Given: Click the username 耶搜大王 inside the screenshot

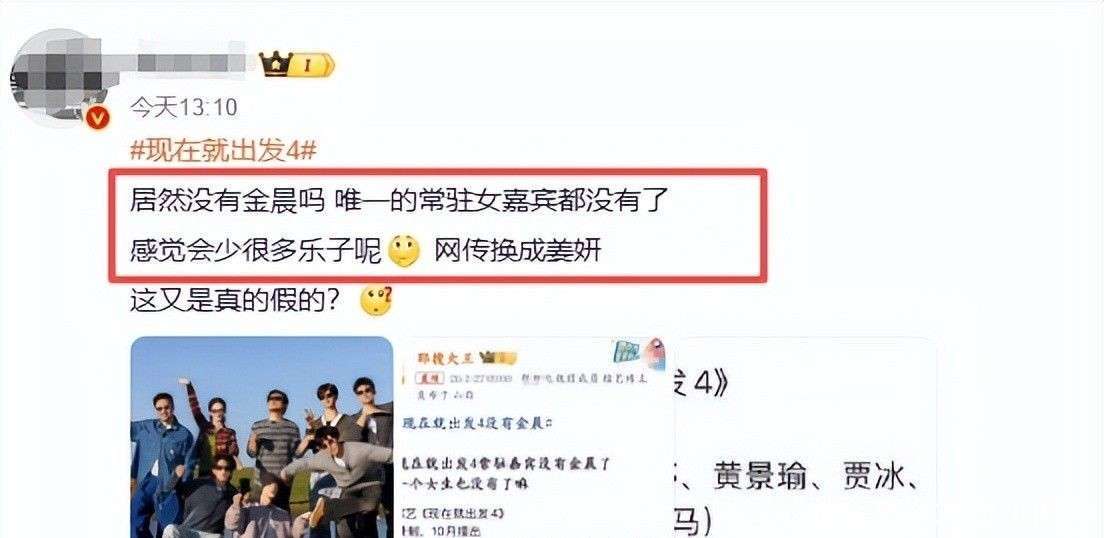Looking at the screenshot, I should click(x=448, y=357).
